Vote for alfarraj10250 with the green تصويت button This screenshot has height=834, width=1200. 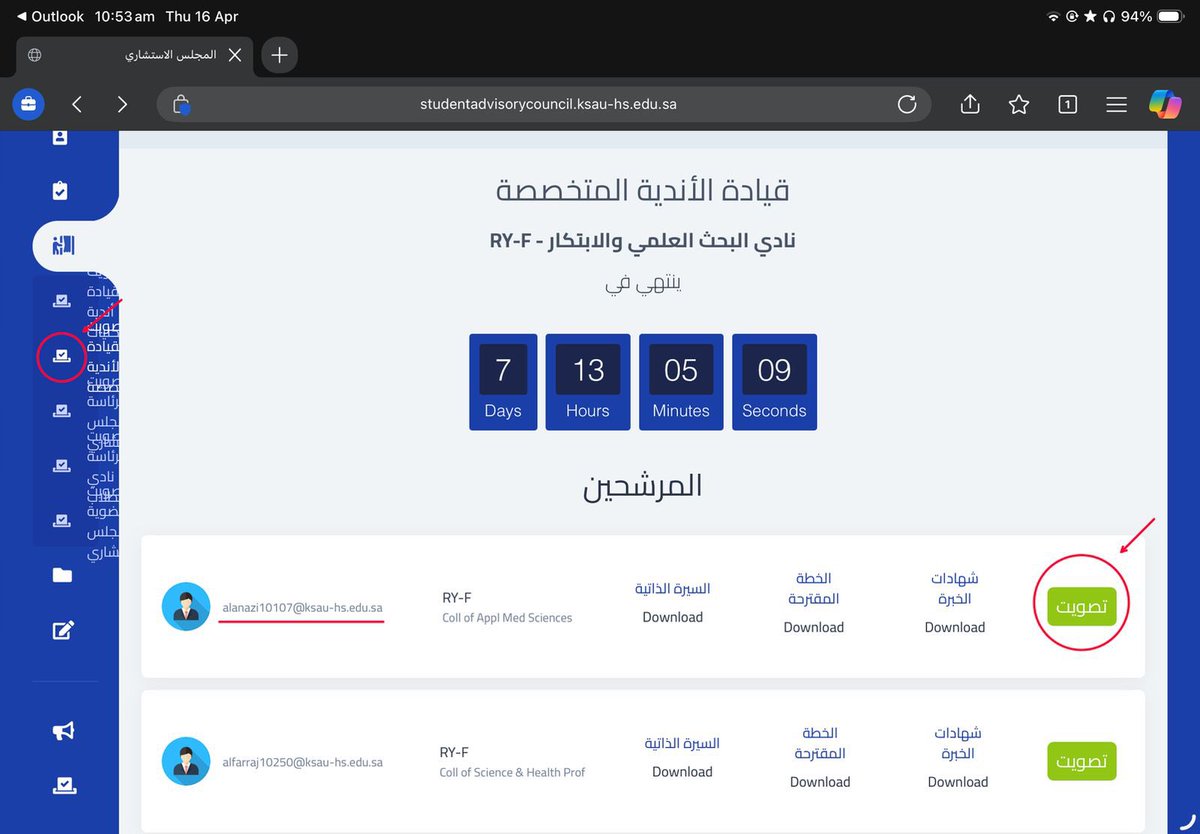click(1082, 762)
